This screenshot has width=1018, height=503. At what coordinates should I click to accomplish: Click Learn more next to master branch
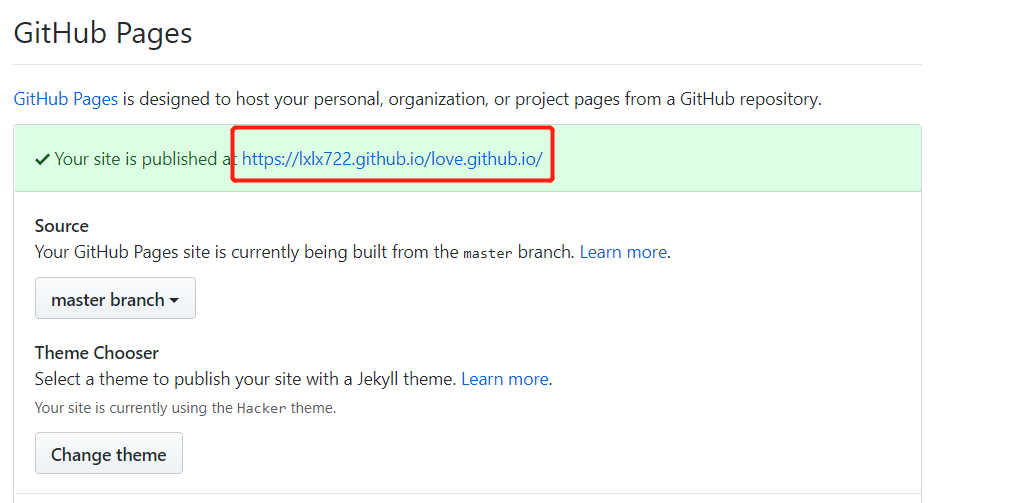point(623,252)
